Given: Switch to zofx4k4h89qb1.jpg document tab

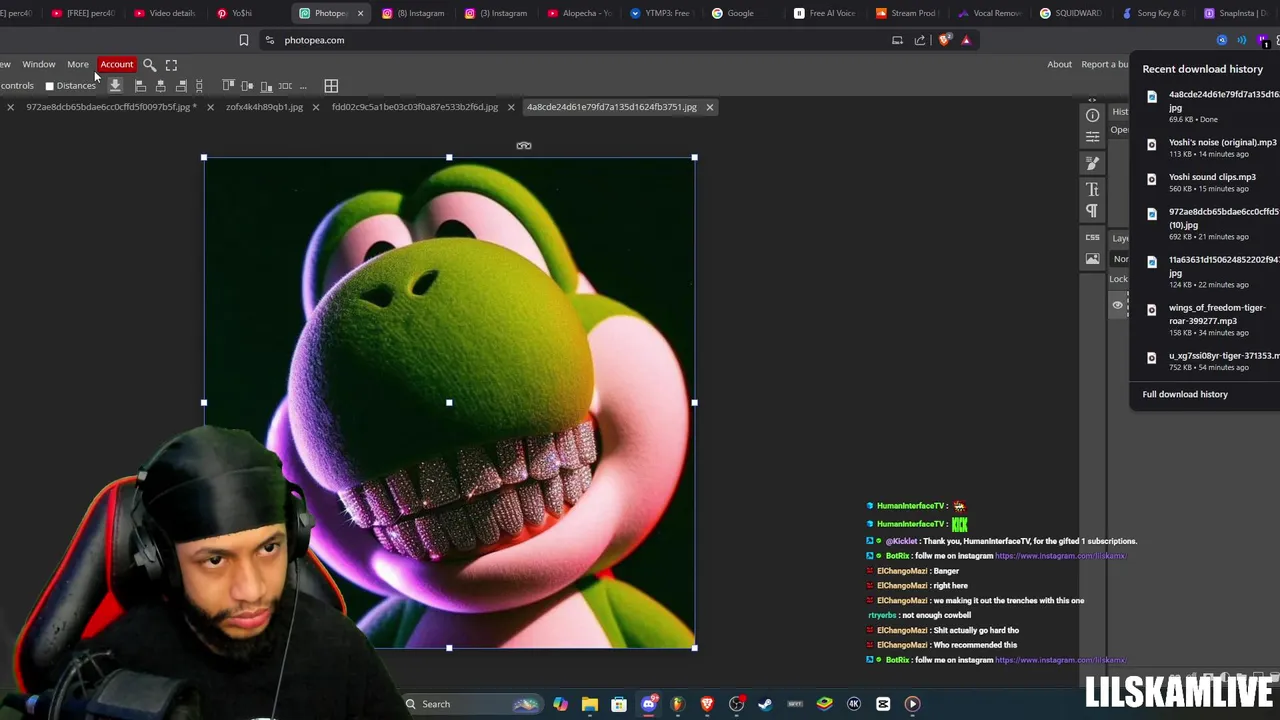Looking at the screenshot, I should click(264, 107).
